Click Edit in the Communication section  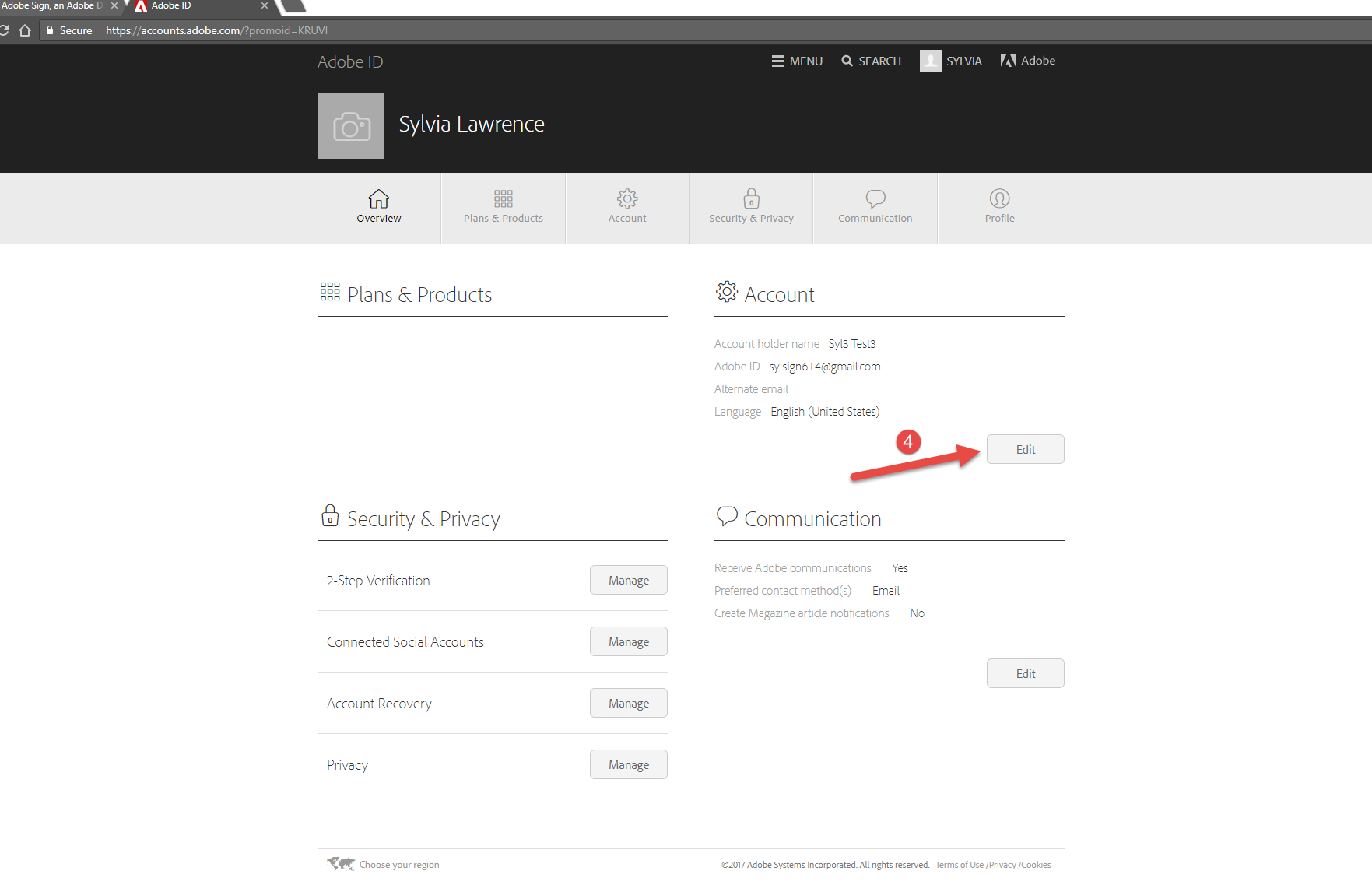[x=1026, y=673]
